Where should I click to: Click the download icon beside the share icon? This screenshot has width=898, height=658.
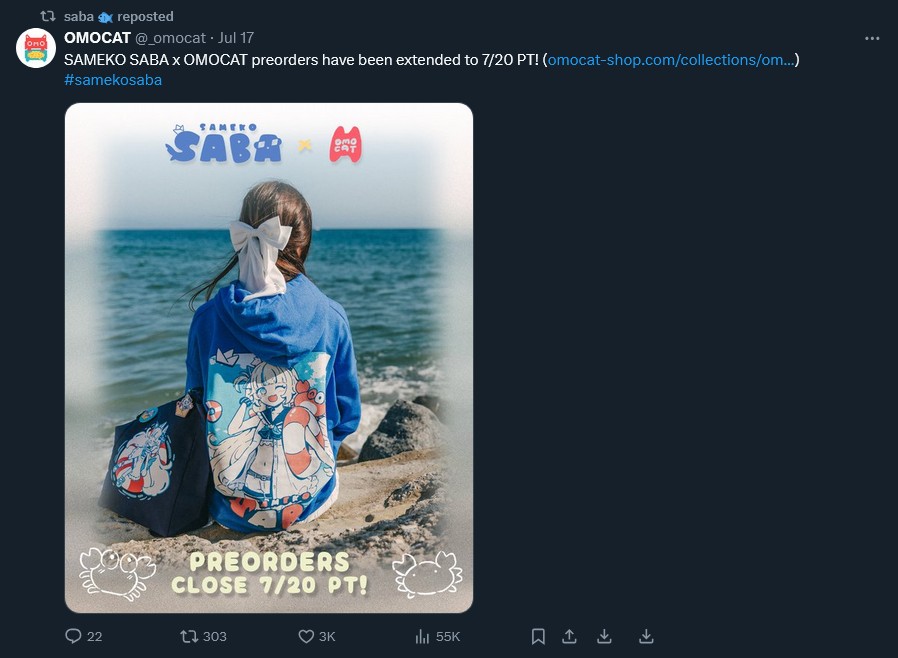point(604,636)
